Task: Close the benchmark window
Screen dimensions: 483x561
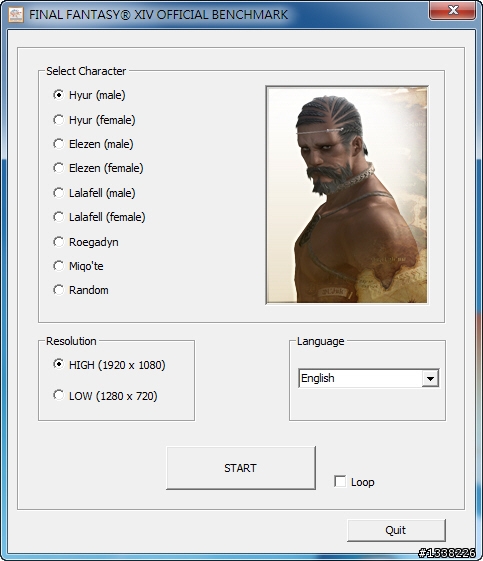Action: (x=453, y=10)
